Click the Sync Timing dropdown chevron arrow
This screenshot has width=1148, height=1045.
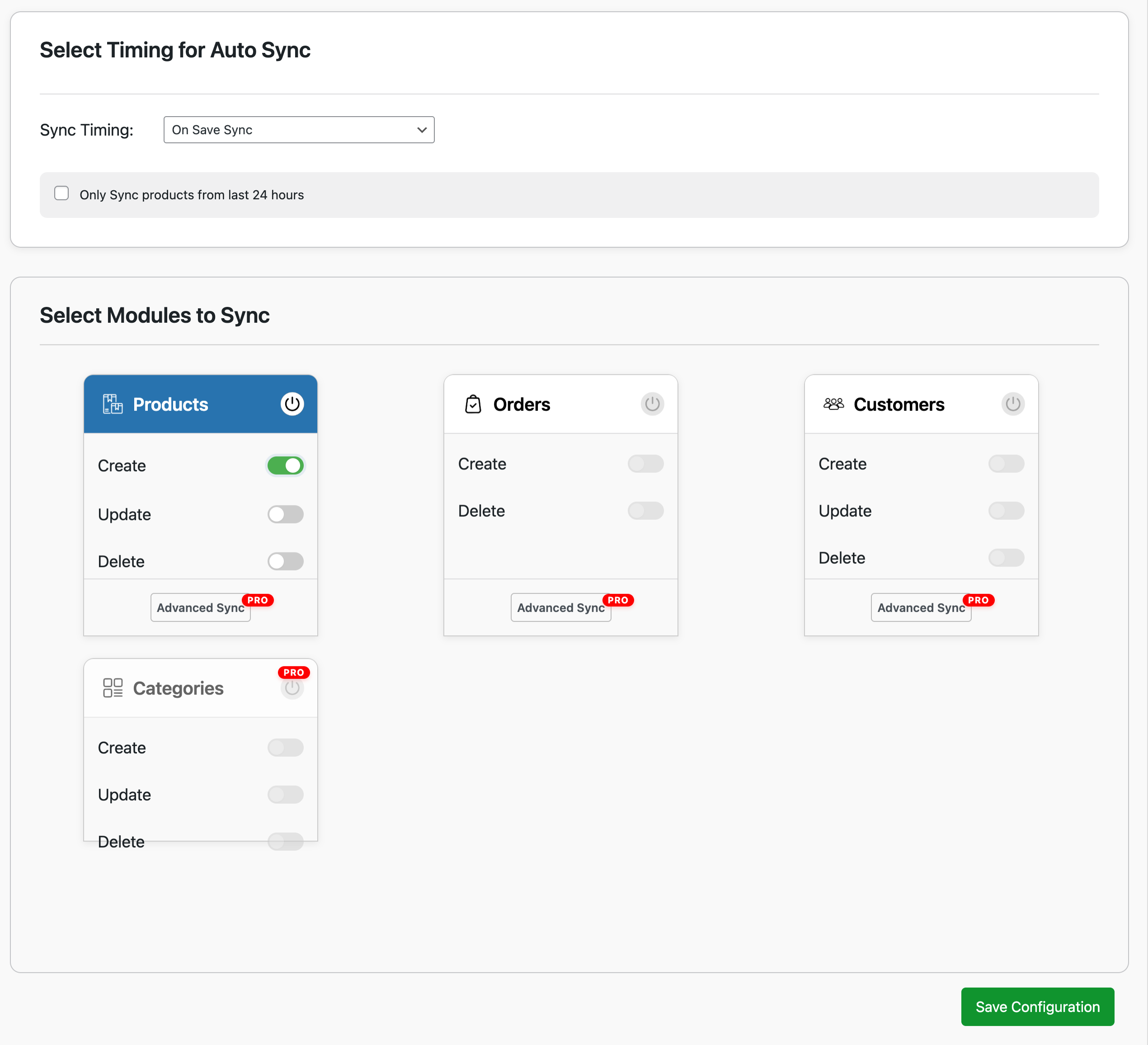click(x=421, y=130)
